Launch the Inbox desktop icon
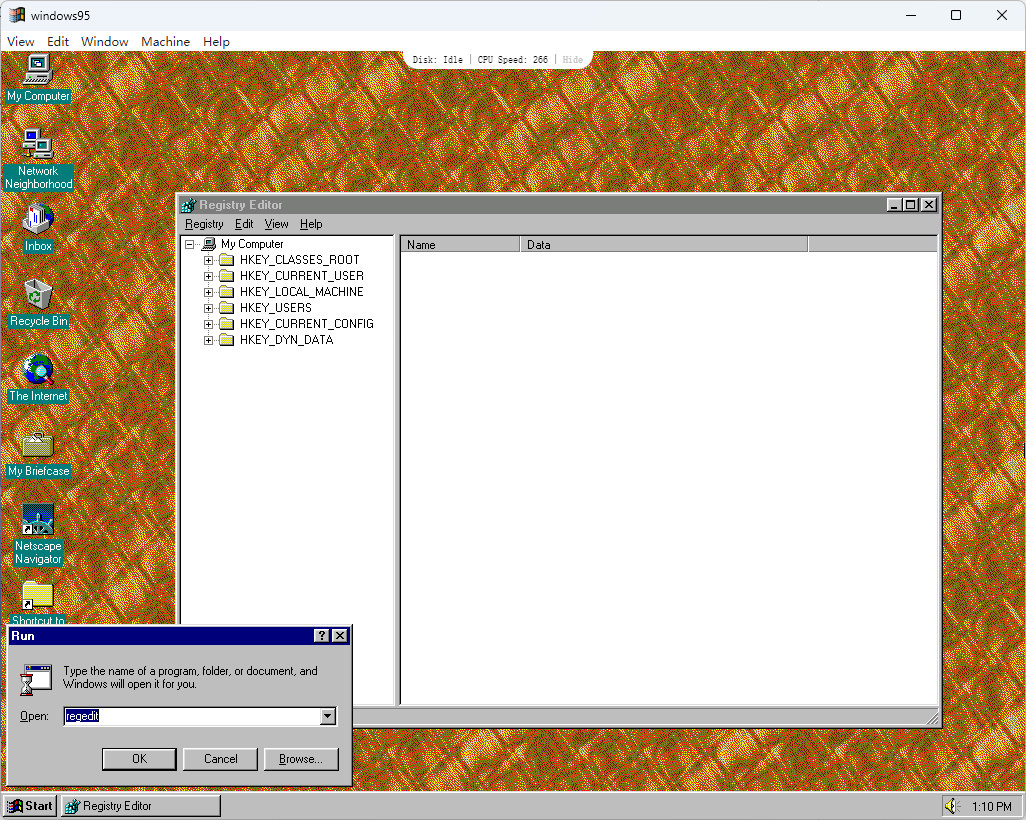 coord(37,220)
